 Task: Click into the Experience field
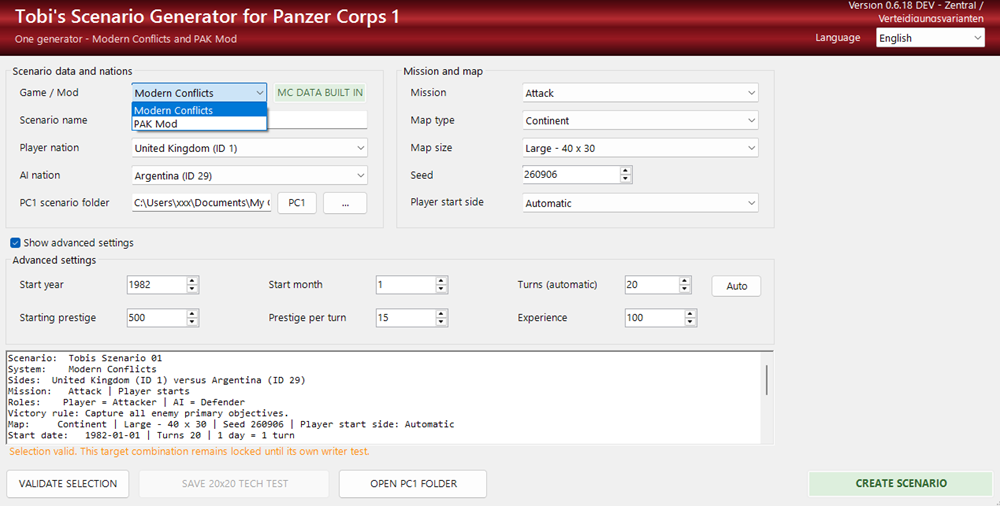654,318
